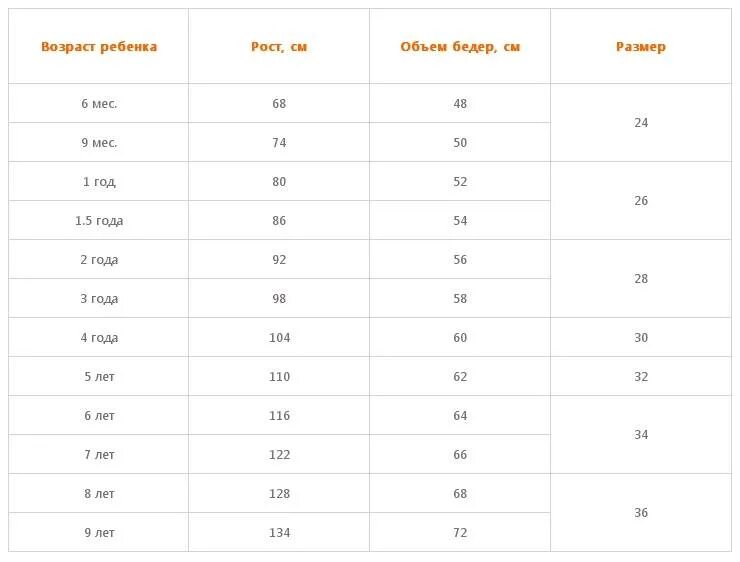Select the "9 мес." age cell
The image size is (740, 562).
point(99,143)
